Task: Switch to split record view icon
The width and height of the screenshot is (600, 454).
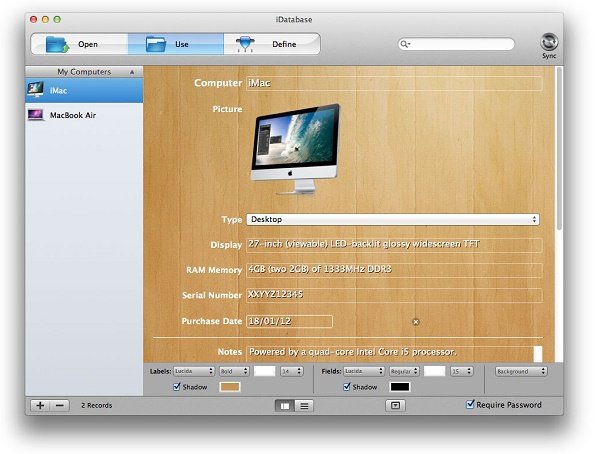Action: coord(285,406)
